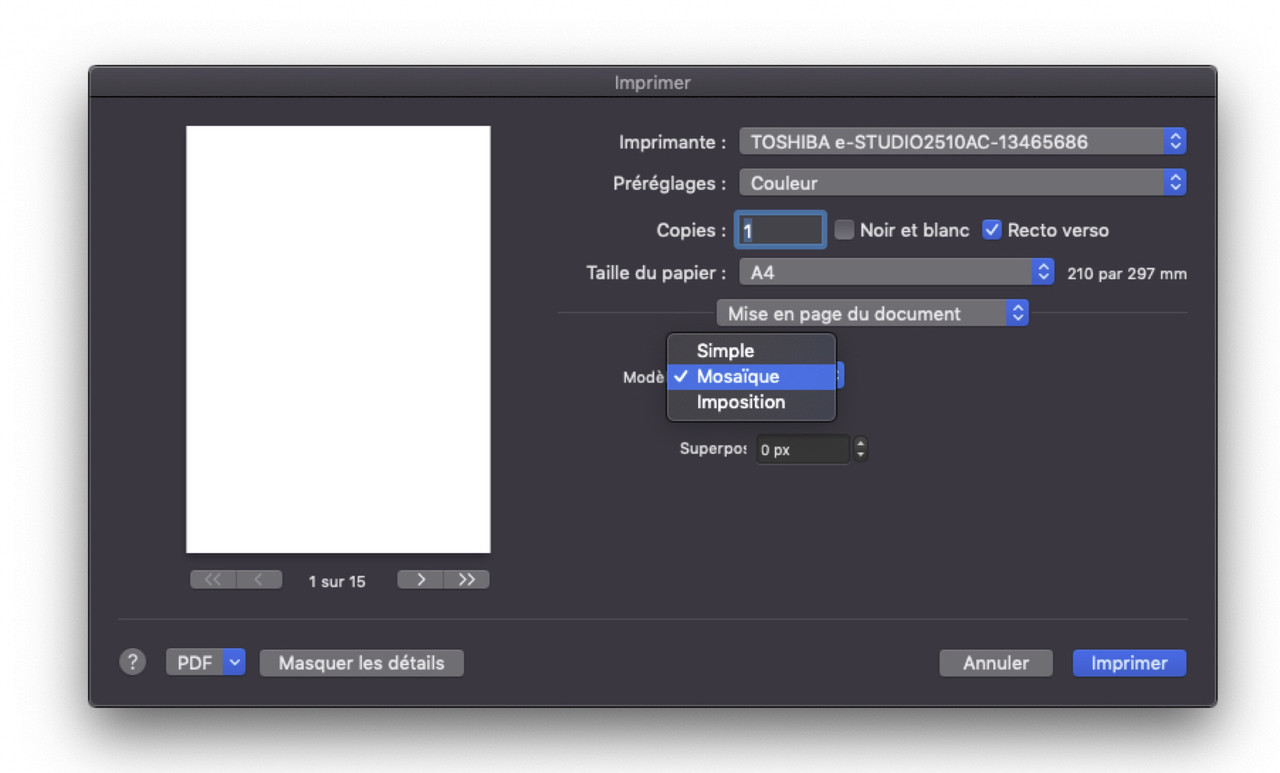Open the Préréglages Couleur dropdown
Viewport: 1280px width, 773px height.
coord(962,183)
